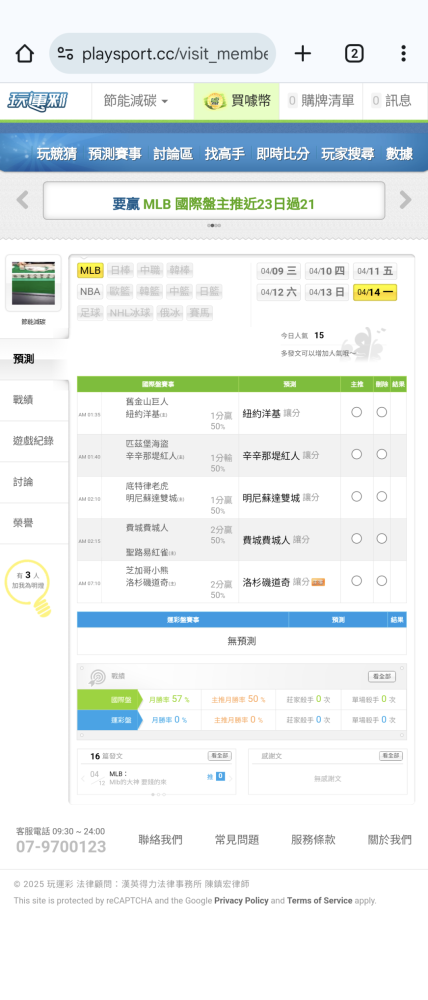Select 主推 radio for 明尼蘇達雙城 prediction
The height and width of the screenshot is (1000, 428).
(x=357, y=496)
